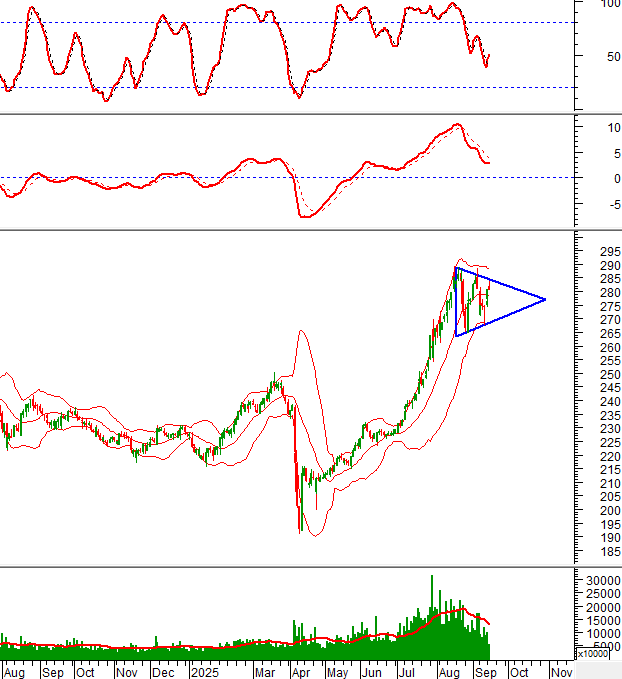Select the 200 price scale label
Viewport: 622px width, 679px height.
610,511
